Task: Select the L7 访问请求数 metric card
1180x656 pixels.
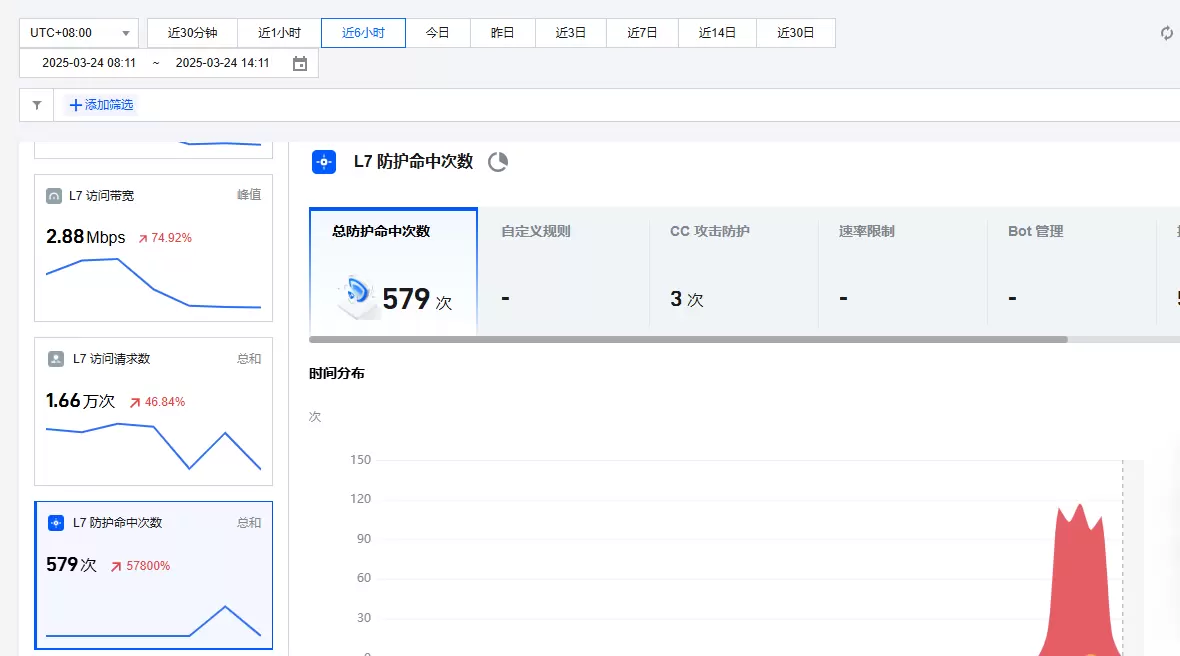Action: 154,412
